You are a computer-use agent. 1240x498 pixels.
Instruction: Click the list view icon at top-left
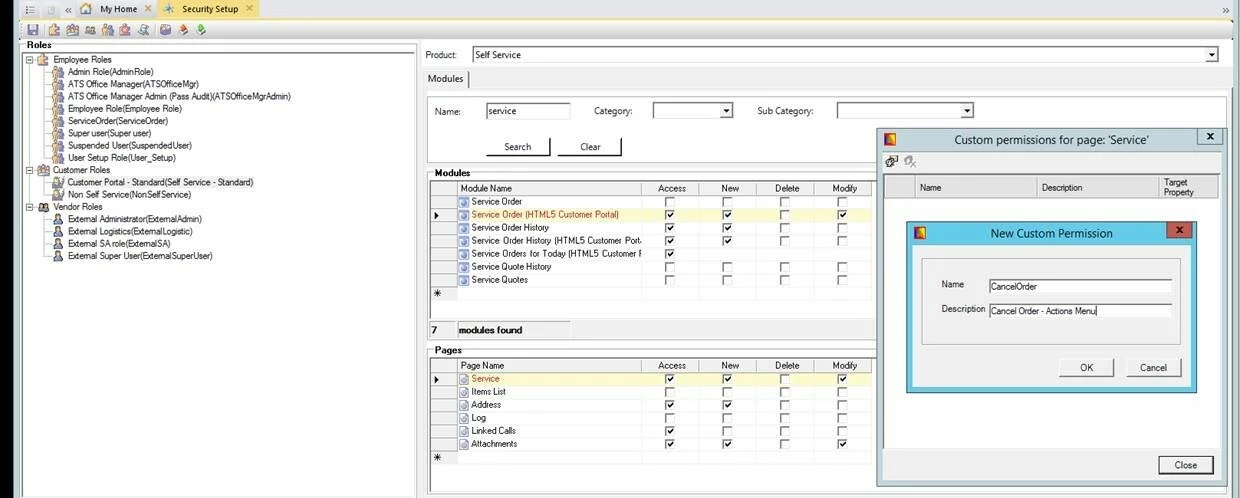[x=30, y=9]
